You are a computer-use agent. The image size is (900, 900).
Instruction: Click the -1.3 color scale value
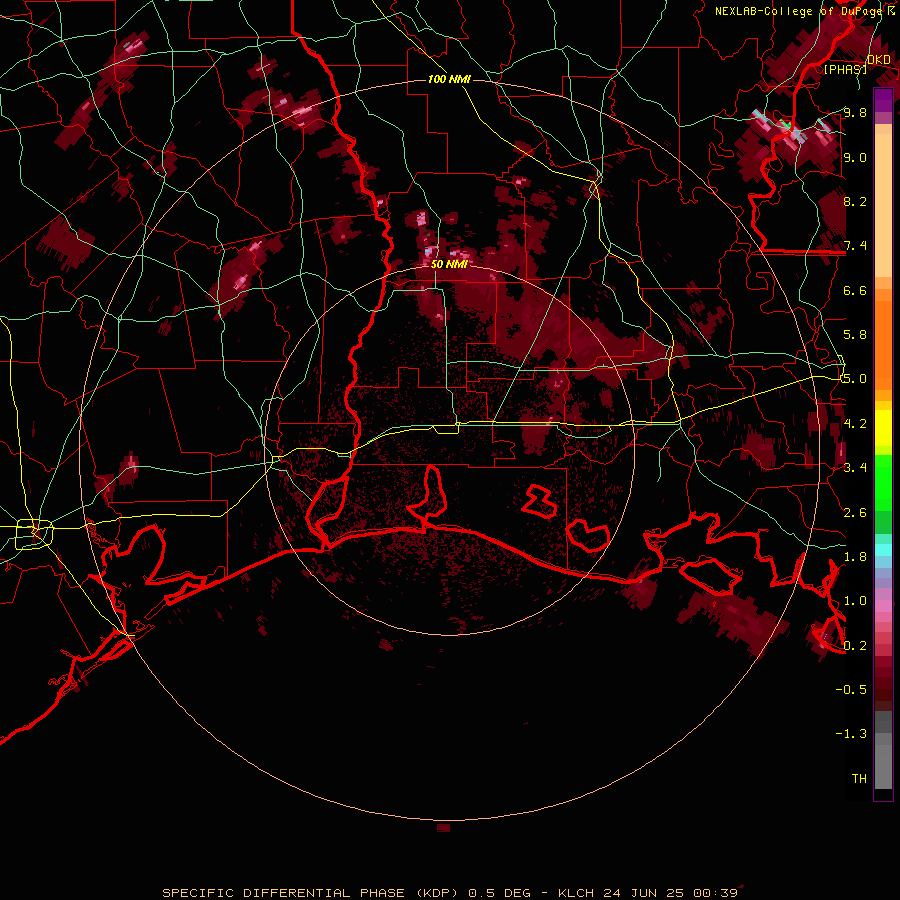[x=851, y=734]
